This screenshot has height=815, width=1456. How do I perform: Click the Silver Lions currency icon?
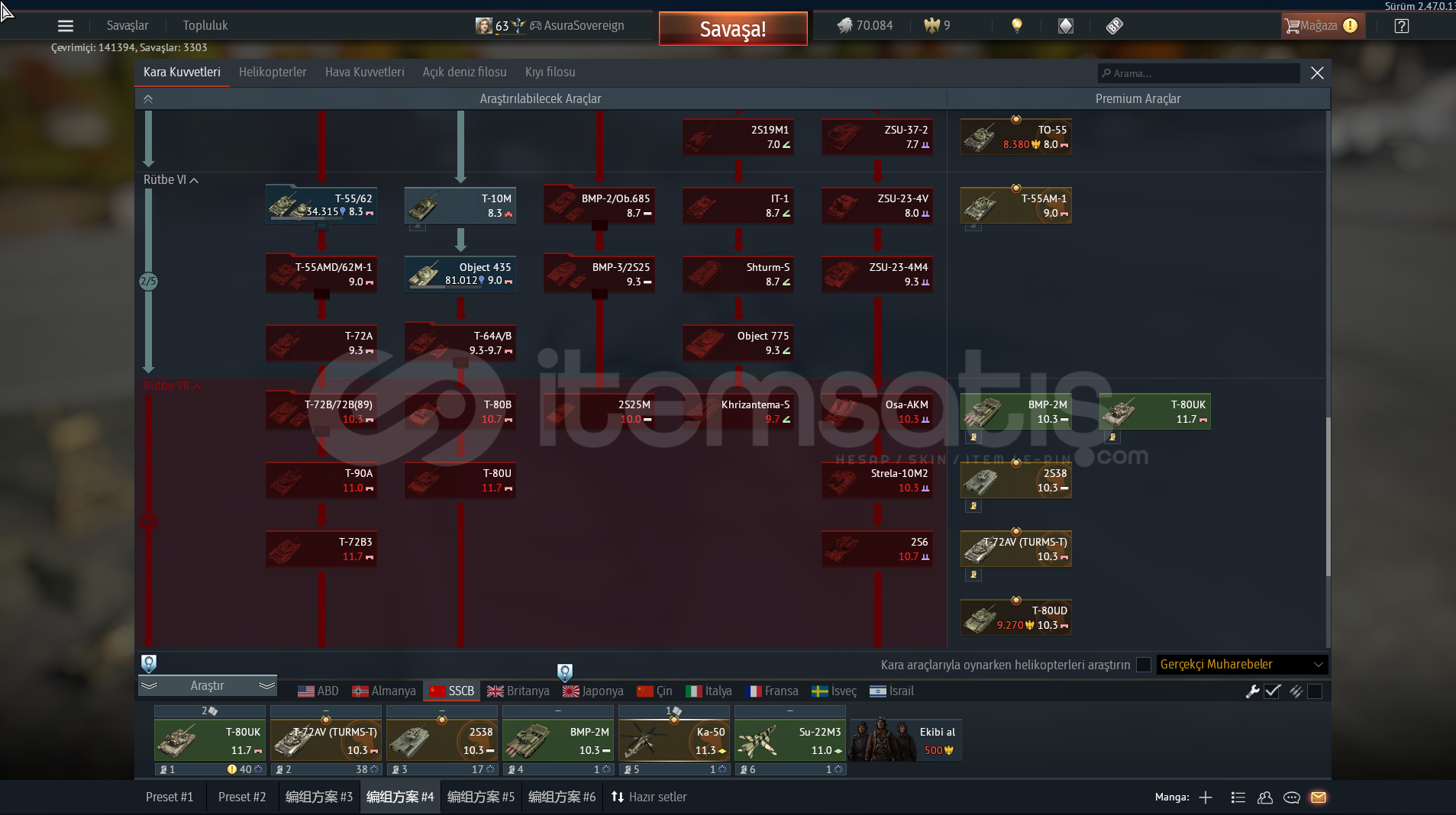(844, 25)
